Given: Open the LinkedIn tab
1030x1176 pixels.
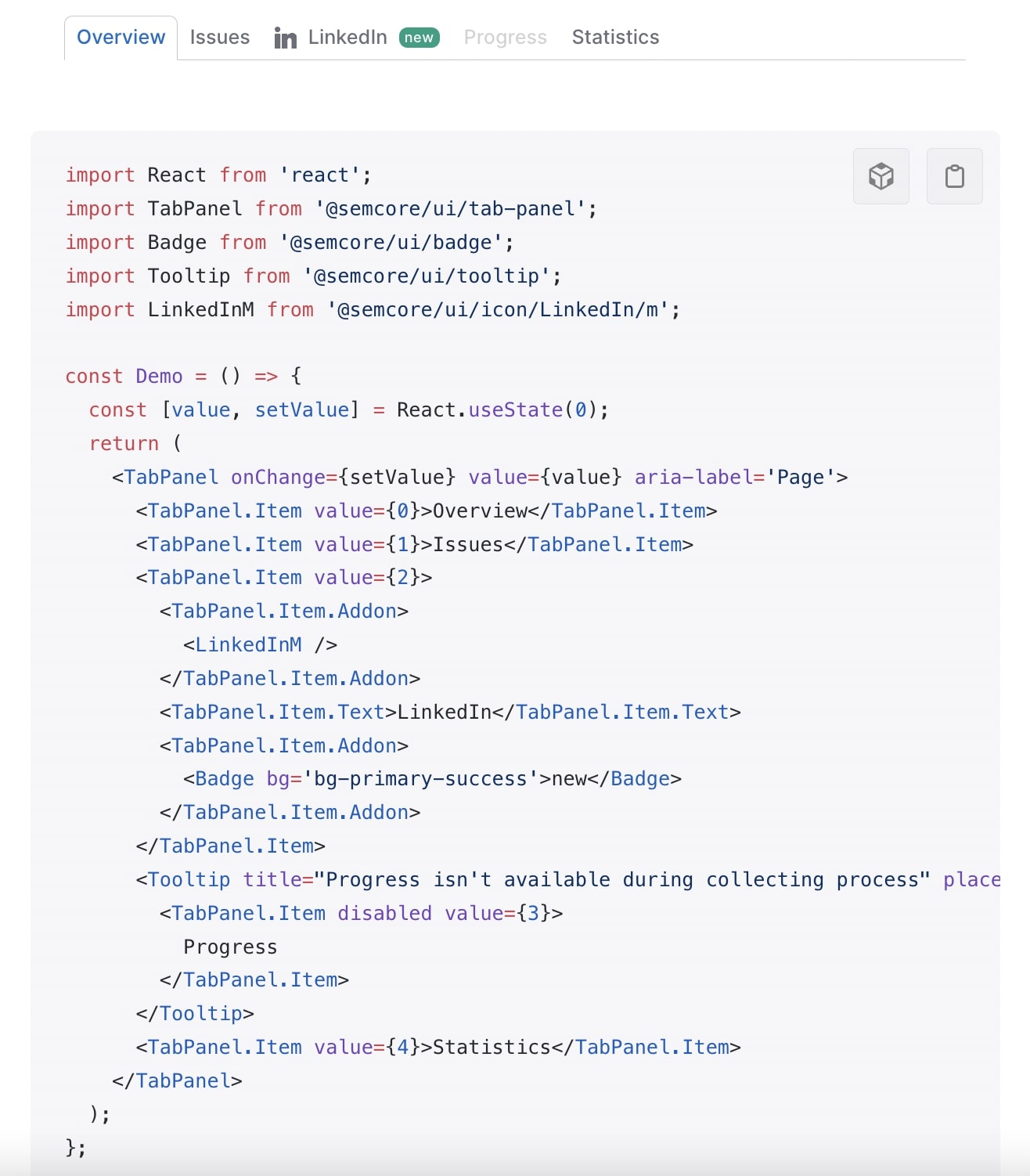Looking at the screenshot, I should click(348, 37).
